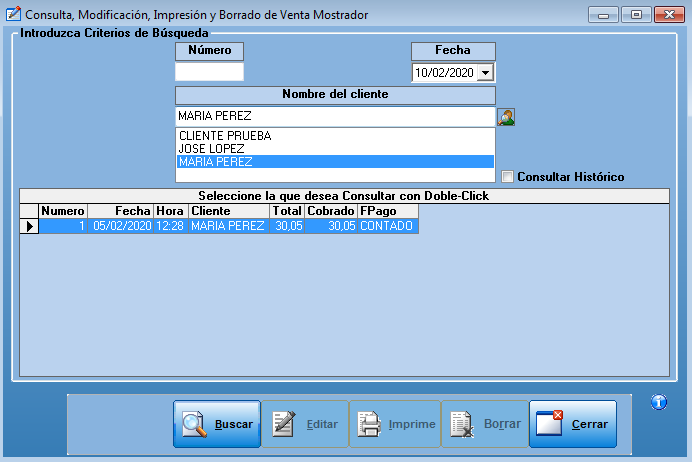Click the Numero column header
Screen dimensions: 692x462
(x=63, y=211)
